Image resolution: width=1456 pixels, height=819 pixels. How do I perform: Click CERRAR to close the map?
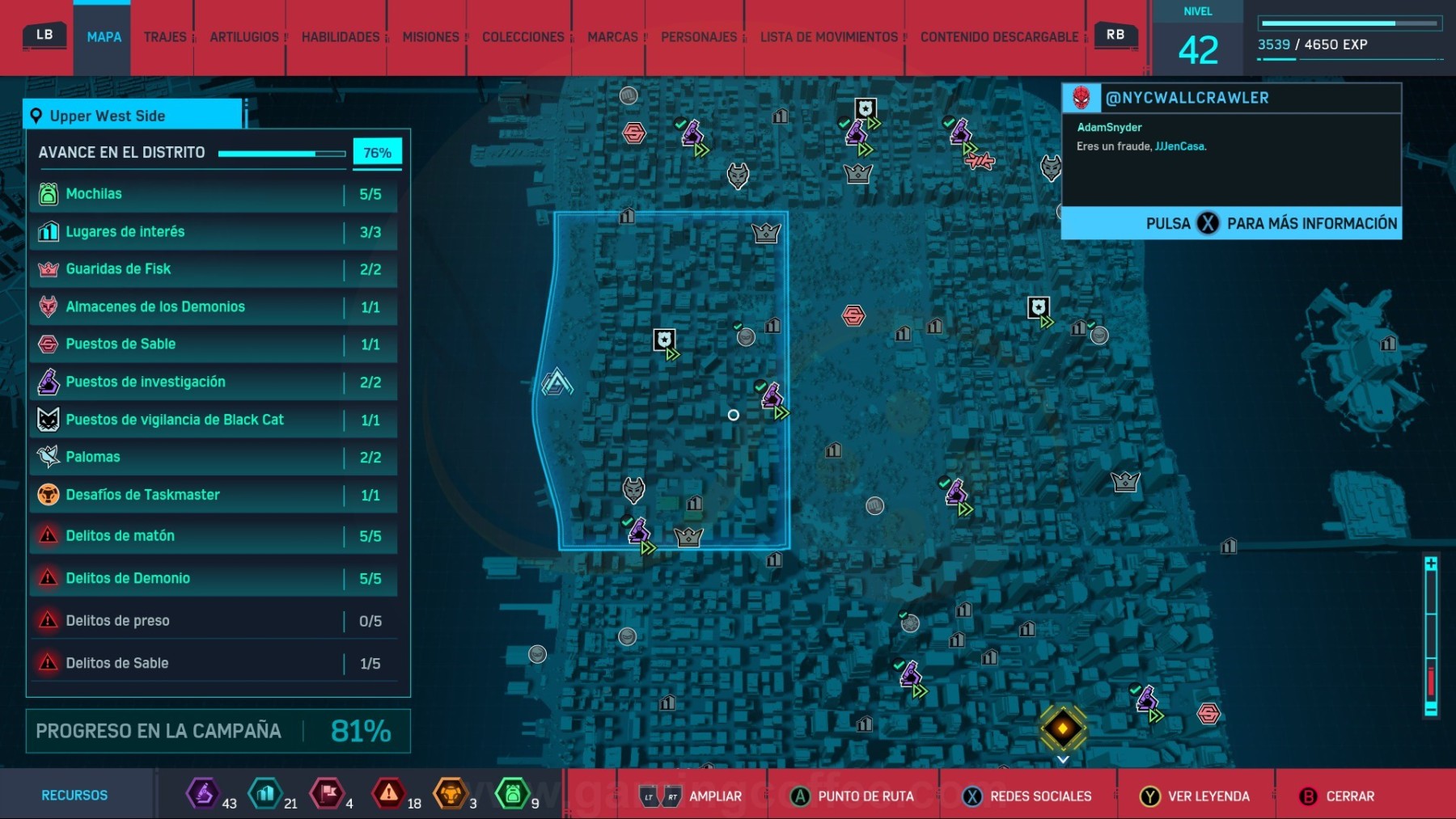[x=1336, y=796]
